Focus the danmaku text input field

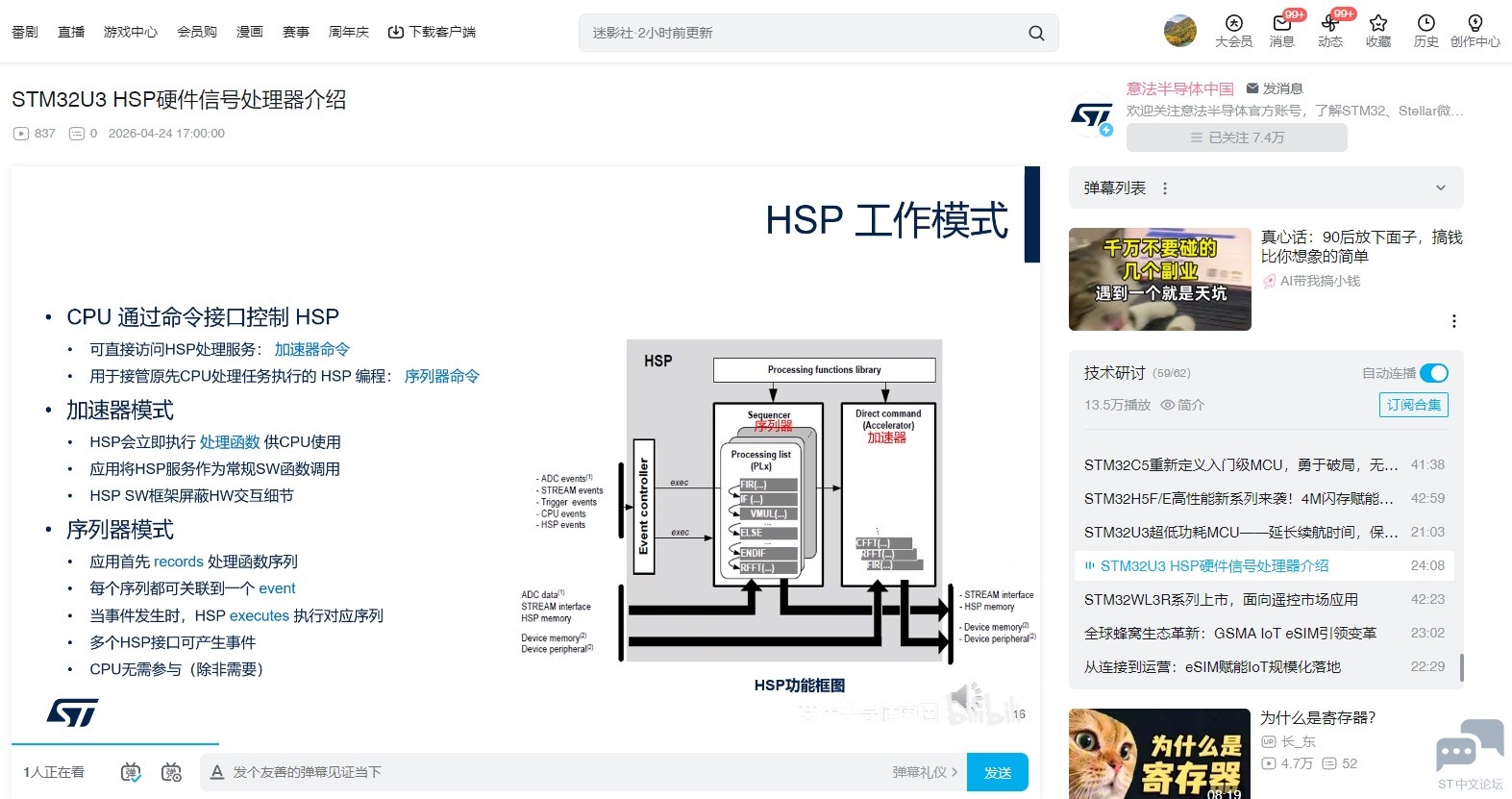(x=558, y=772)
